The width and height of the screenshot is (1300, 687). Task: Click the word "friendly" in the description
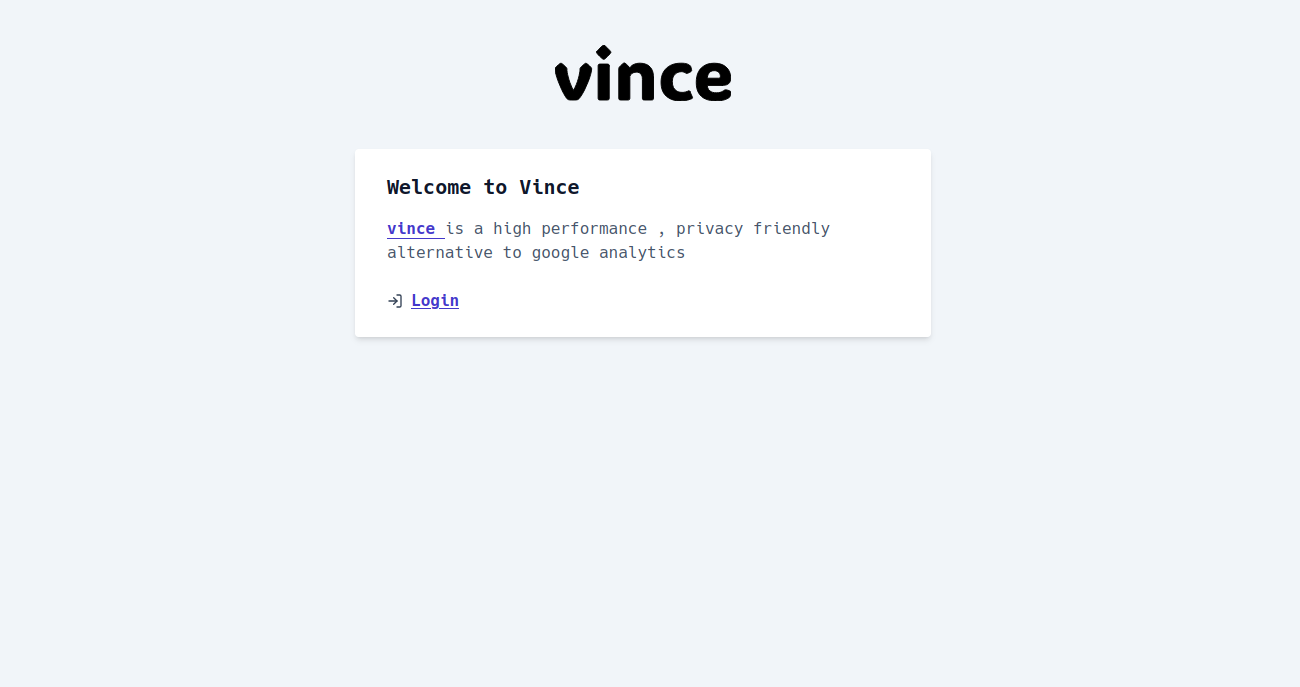click(792, 229)
